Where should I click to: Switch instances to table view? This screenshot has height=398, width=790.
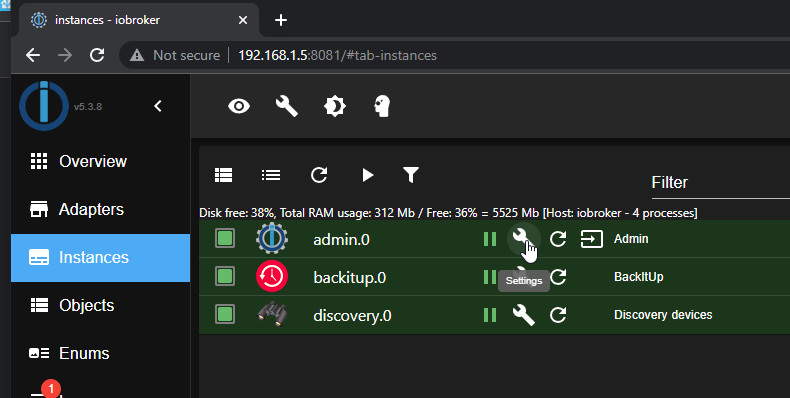(x=224, y=175)
